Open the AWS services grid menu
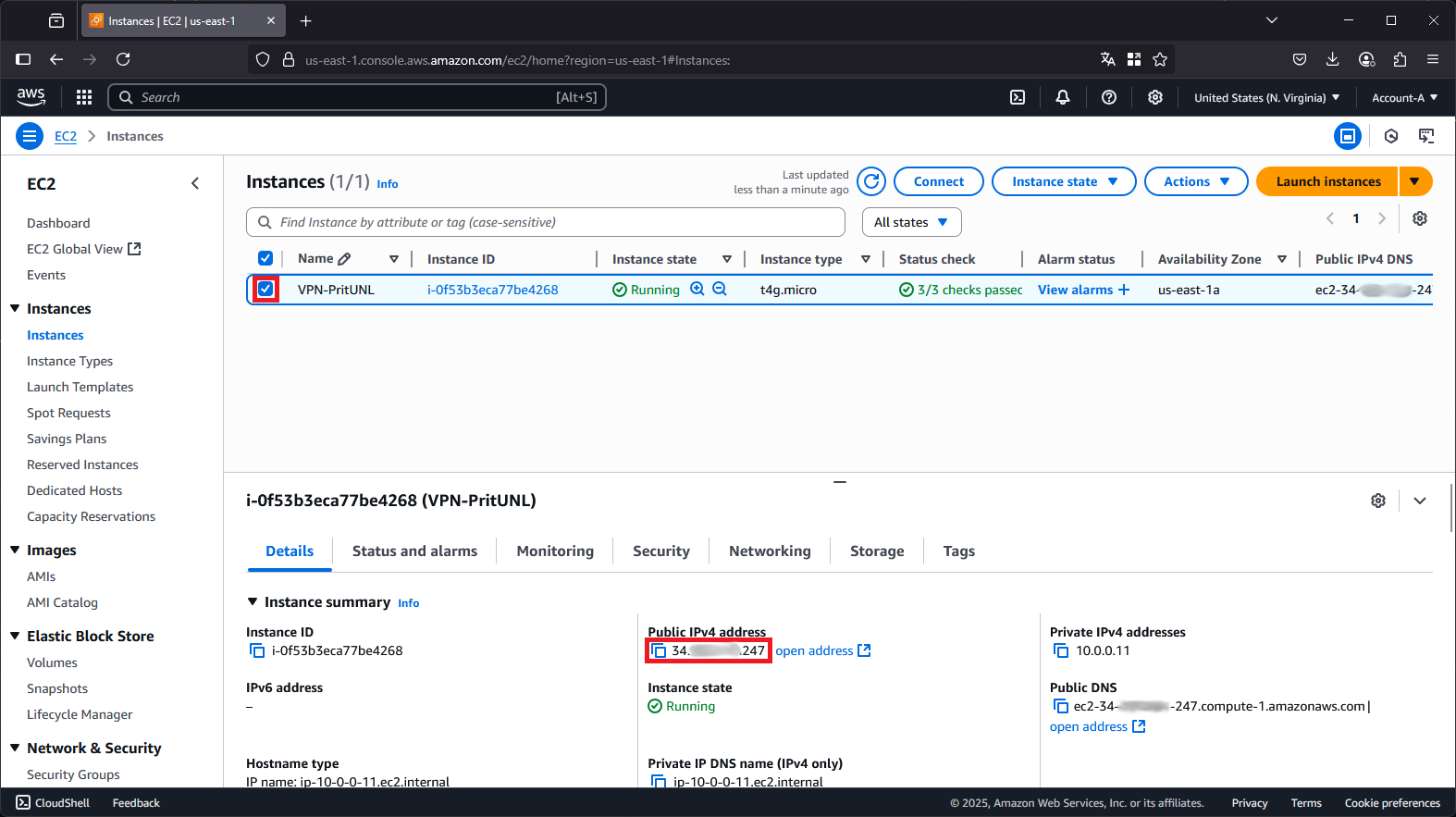 click(84, 97)
